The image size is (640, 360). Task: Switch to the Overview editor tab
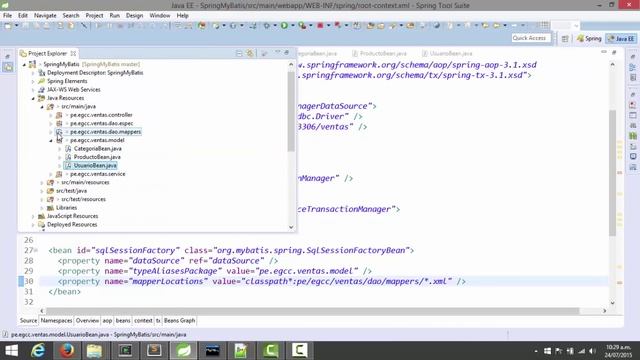(87, 320)
